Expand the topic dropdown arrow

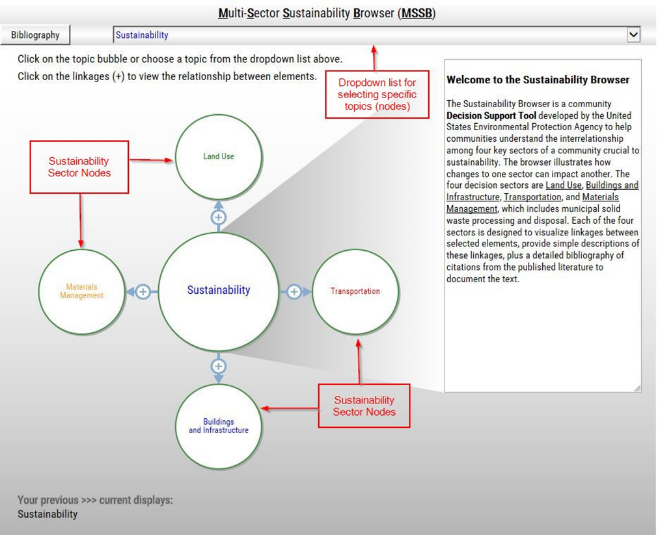[632, 35]
